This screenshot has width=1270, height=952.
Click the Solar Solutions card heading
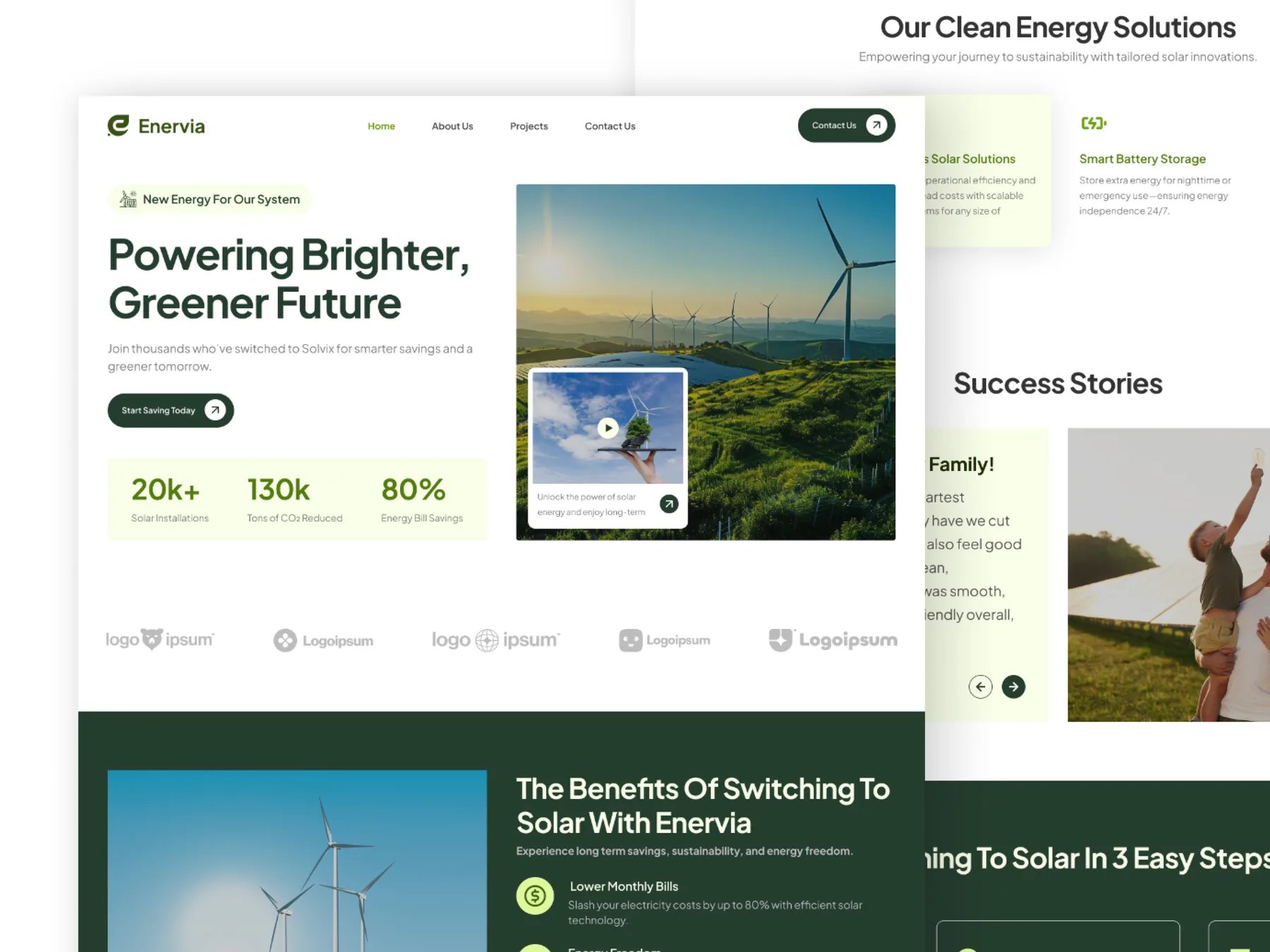(x=970, y=159)
